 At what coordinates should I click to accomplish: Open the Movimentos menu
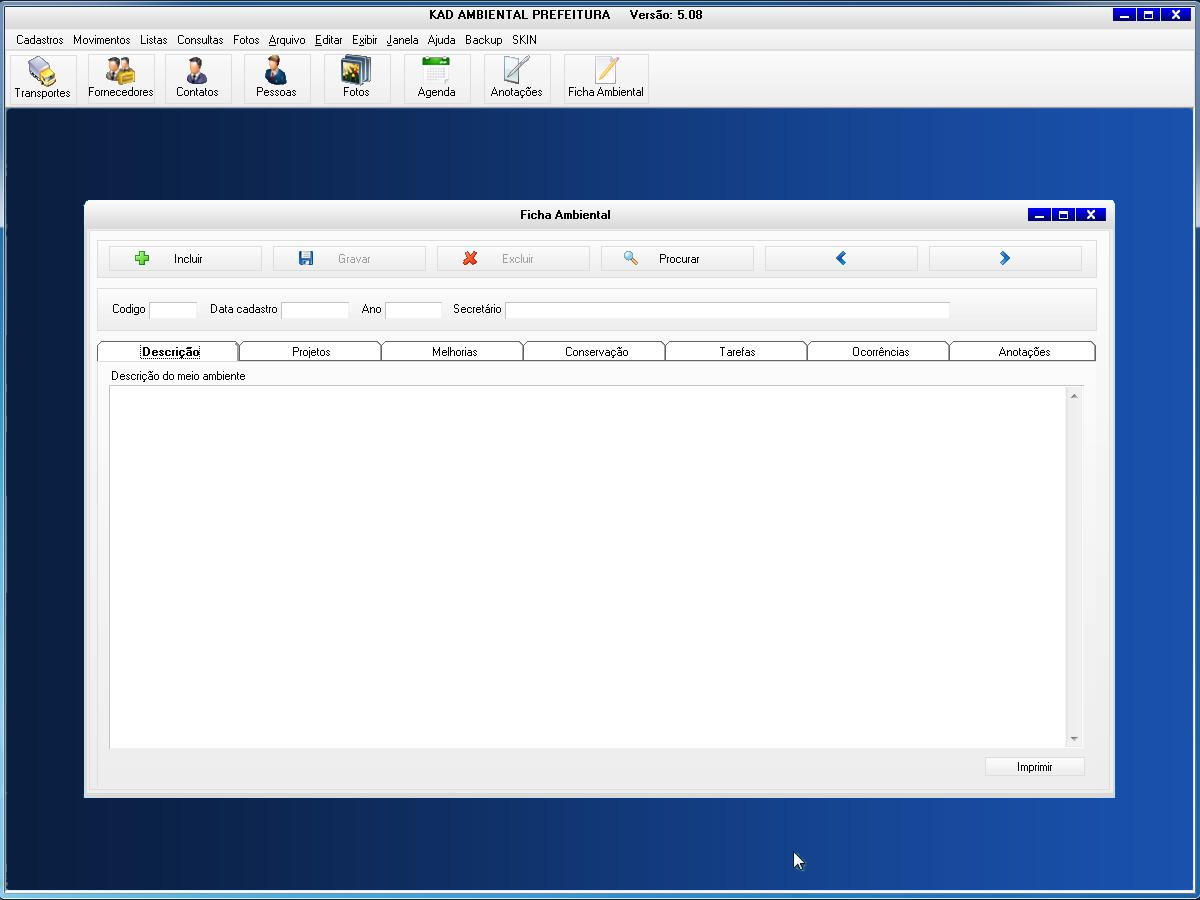[101, 40]
